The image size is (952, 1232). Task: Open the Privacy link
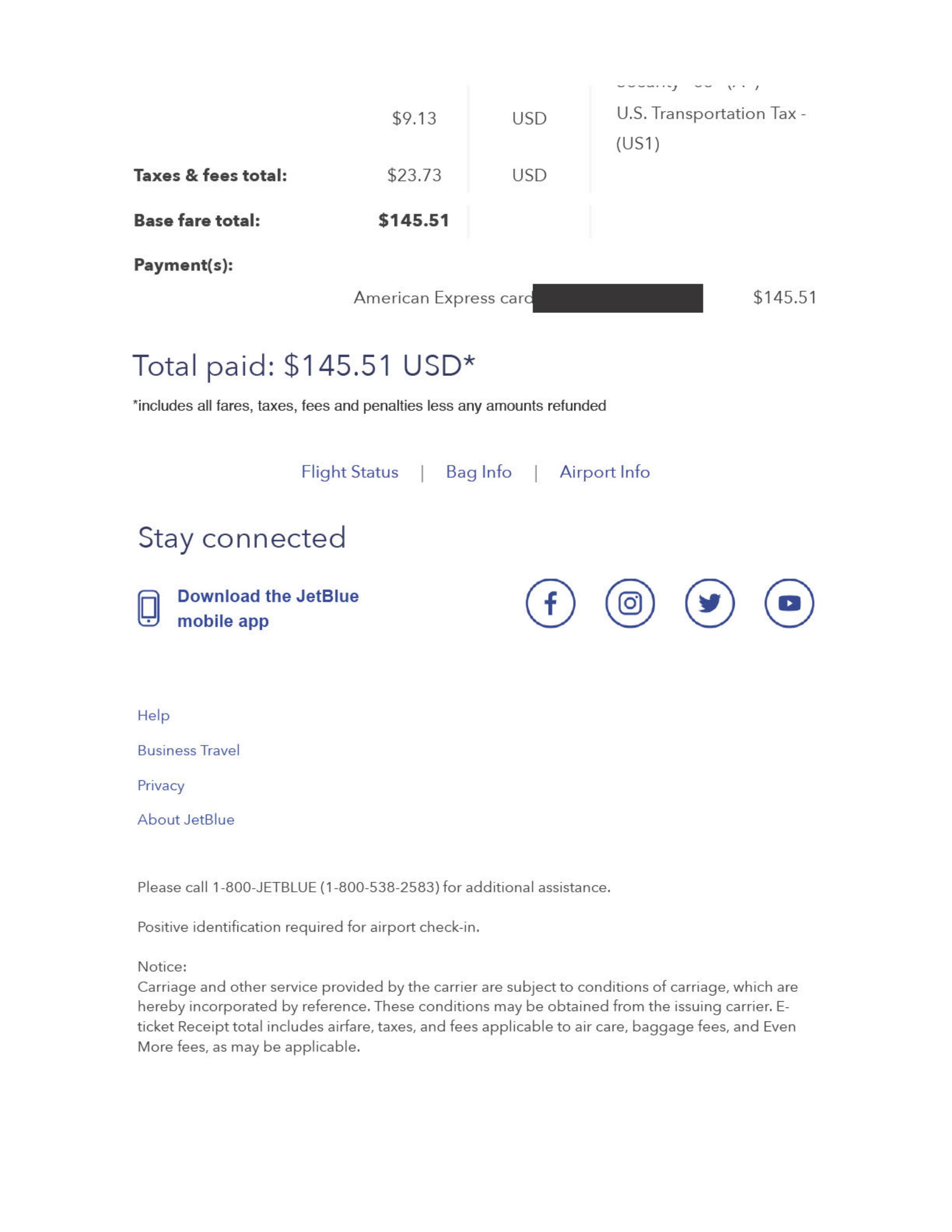click(x=161, y=785)
